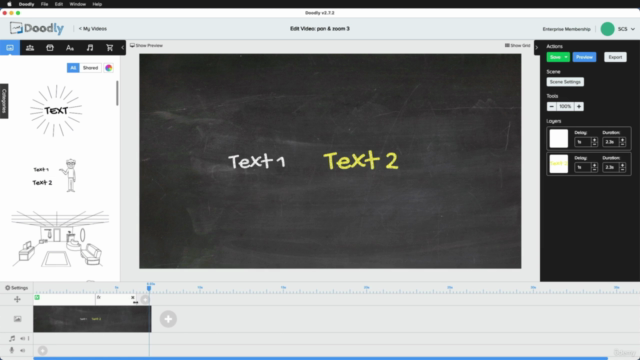Increase Text 2 layer Duration
The width and height of the screenshot is (640, 360).
tap(622, 165)
